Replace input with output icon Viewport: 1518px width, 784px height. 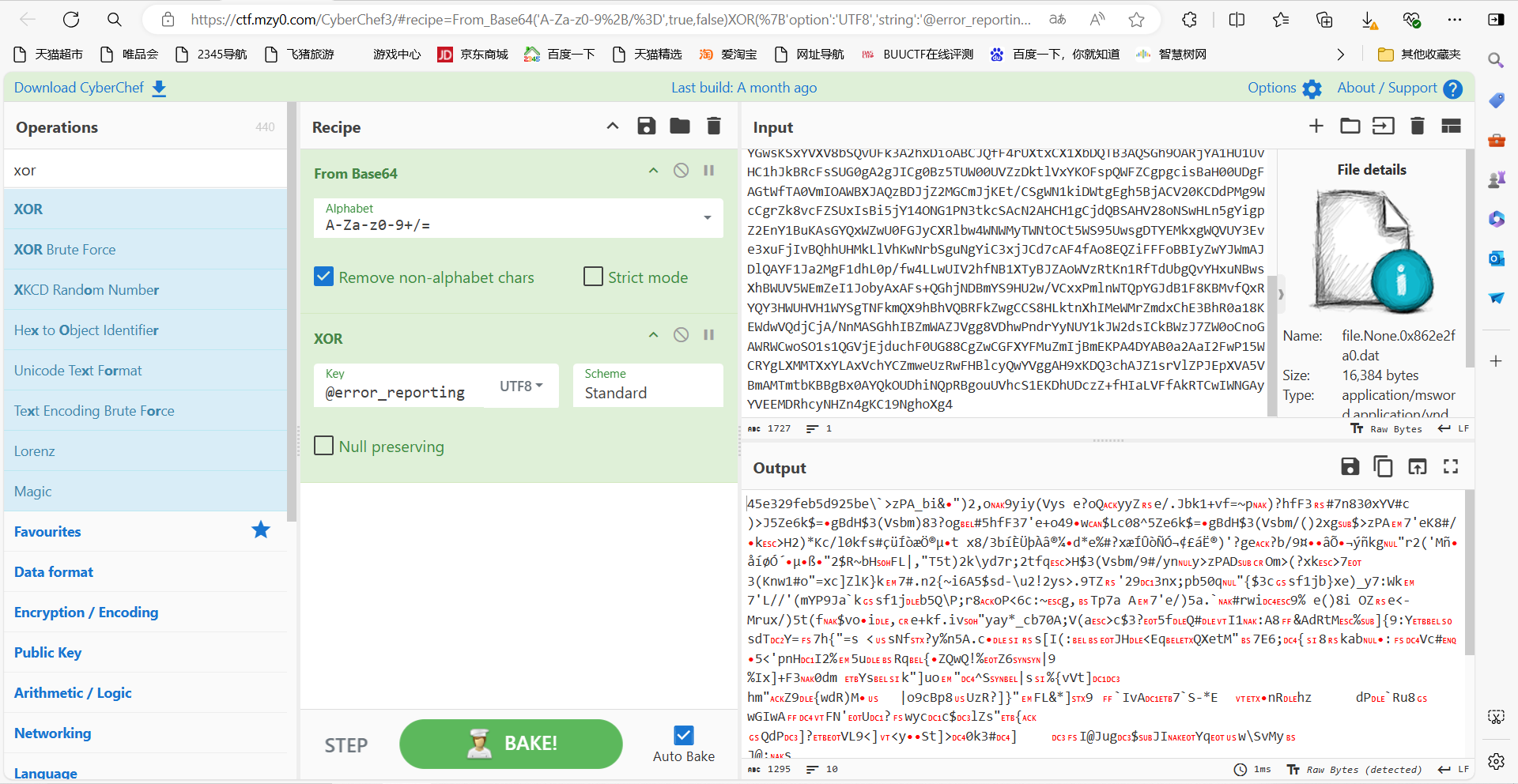(1418, 466)
